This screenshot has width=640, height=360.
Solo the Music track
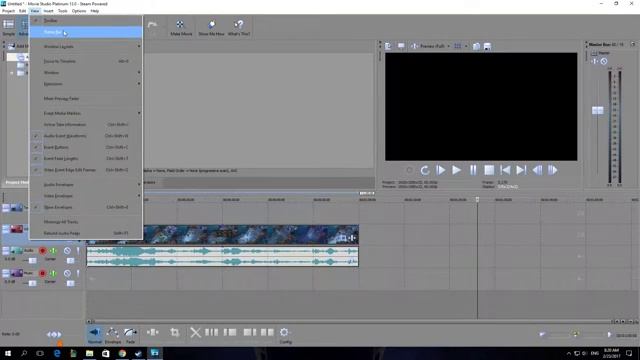tap(78, 273)
